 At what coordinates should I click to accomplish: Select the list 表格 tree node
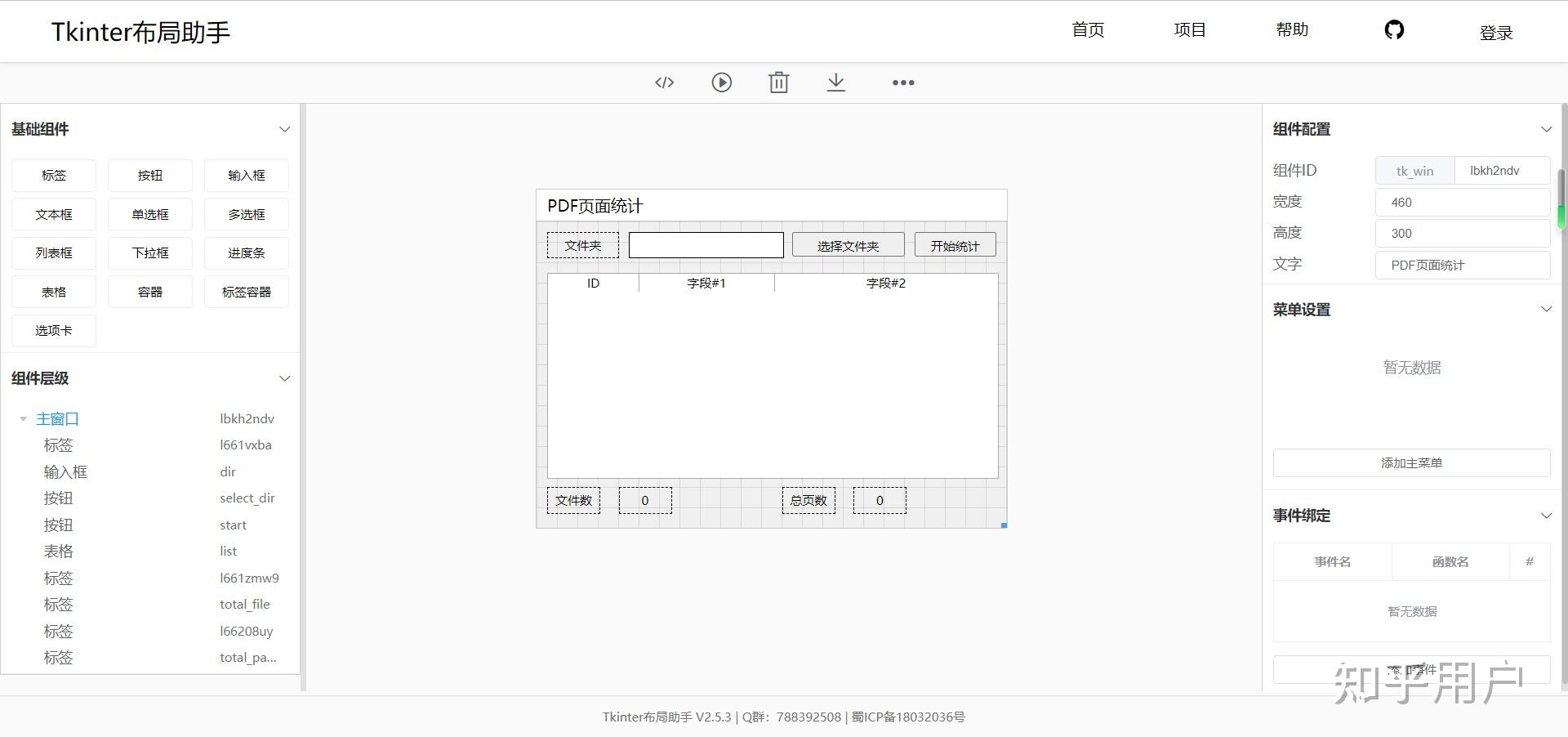point(227,551)
